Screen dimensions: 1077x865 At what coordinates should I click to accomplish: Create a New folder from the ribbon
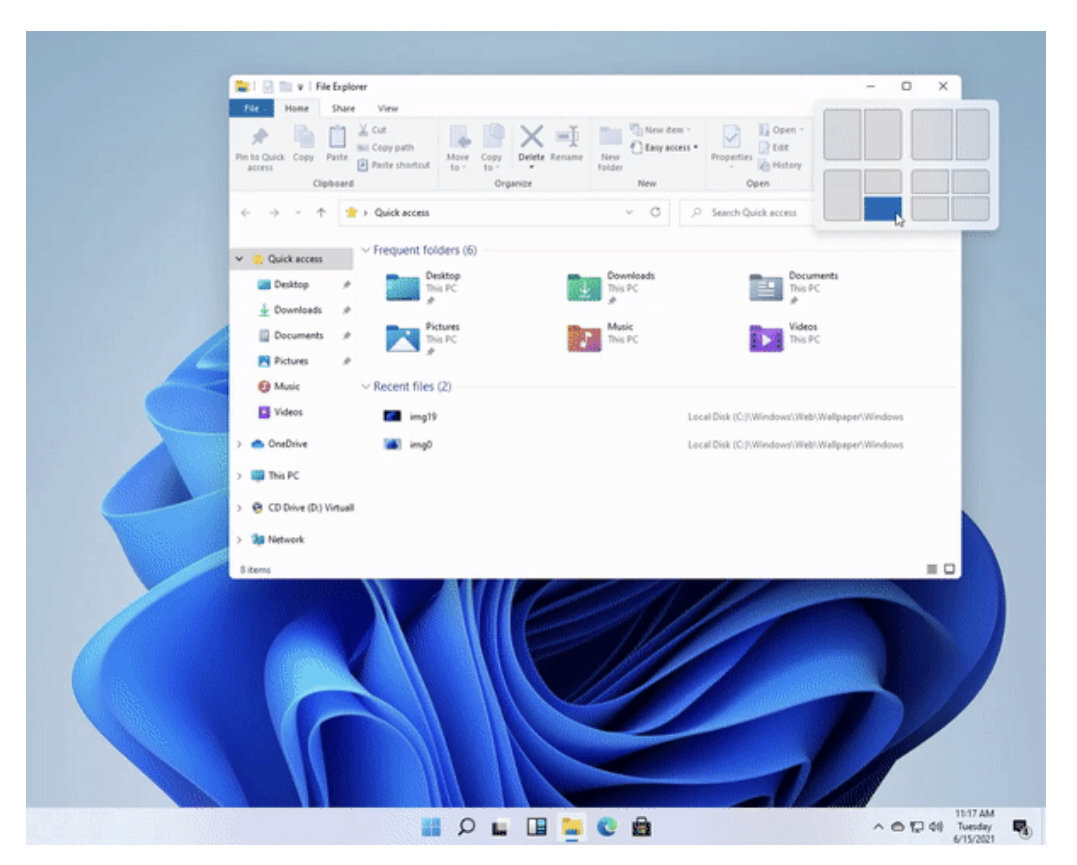[610, 147]
